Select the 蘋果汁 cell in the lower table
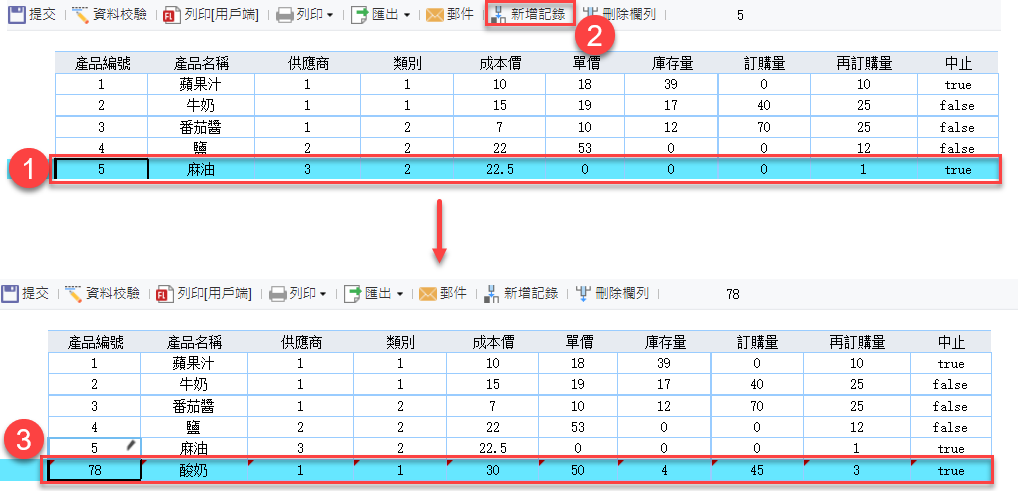This screenshot has width=1018, height=491. 194,364
